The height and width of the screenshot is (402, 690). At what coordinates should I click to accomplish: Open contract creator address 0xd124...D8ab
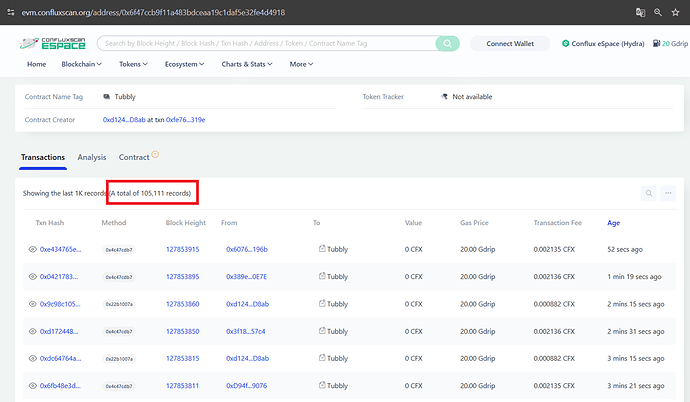pos(124,120)
